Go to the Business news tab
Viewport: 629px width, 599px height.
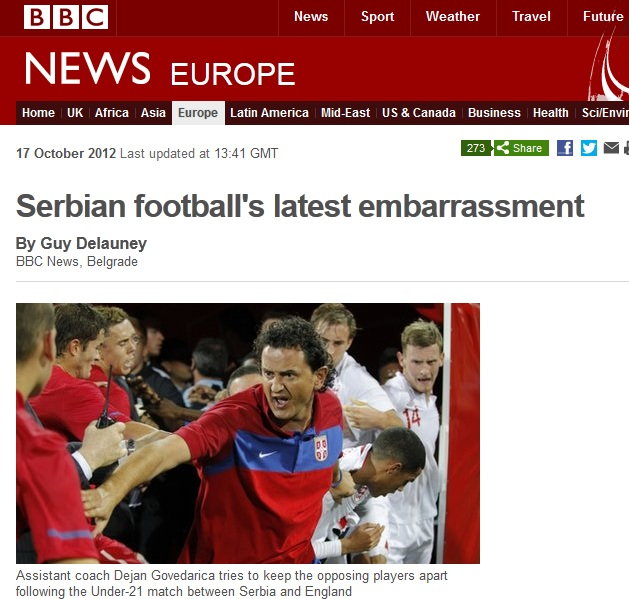[x=494, y=113]
